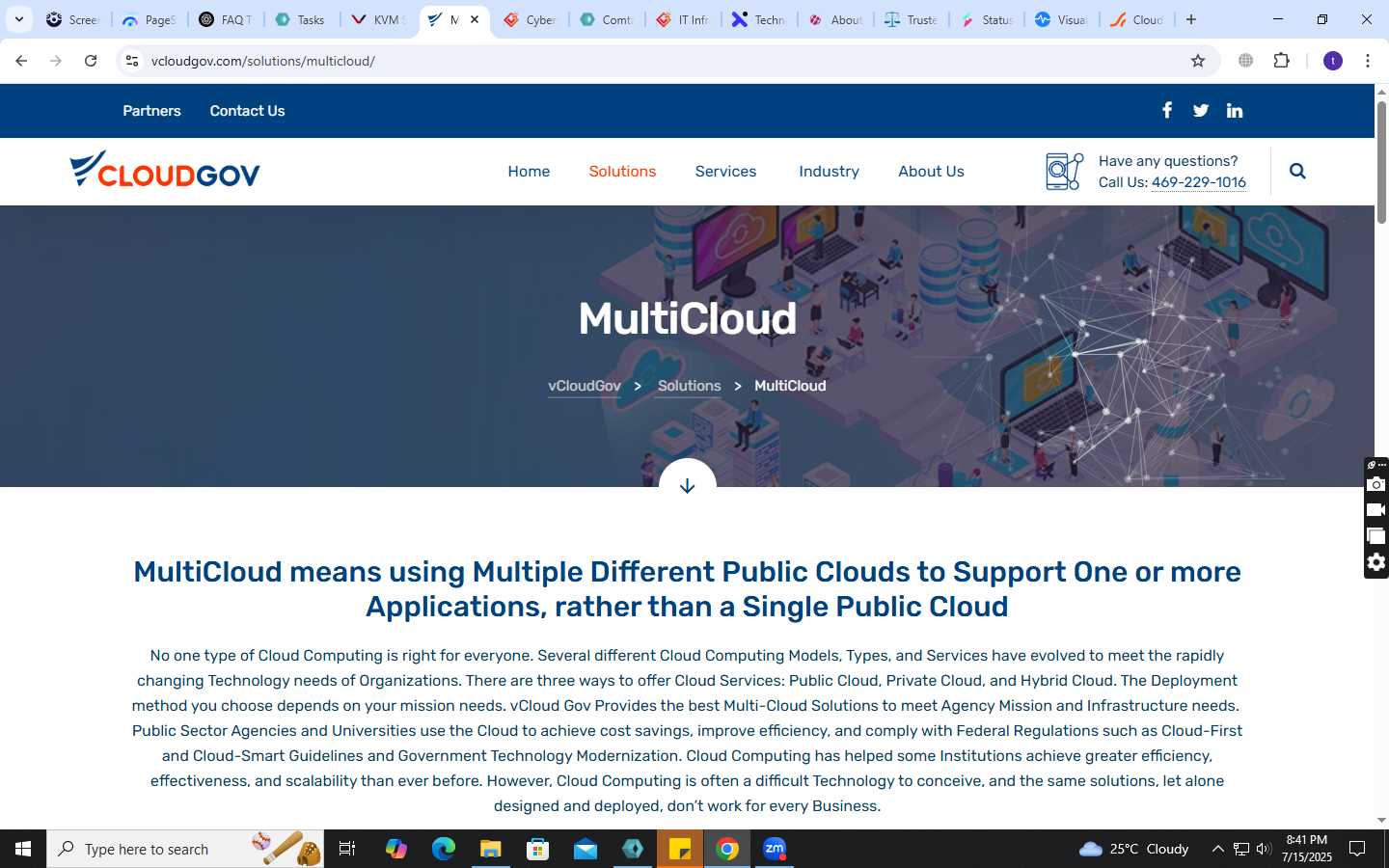This screenshot has height=868, width=1389.
Task: Switch to the KVM browser tab
Action: coord(377,19)
